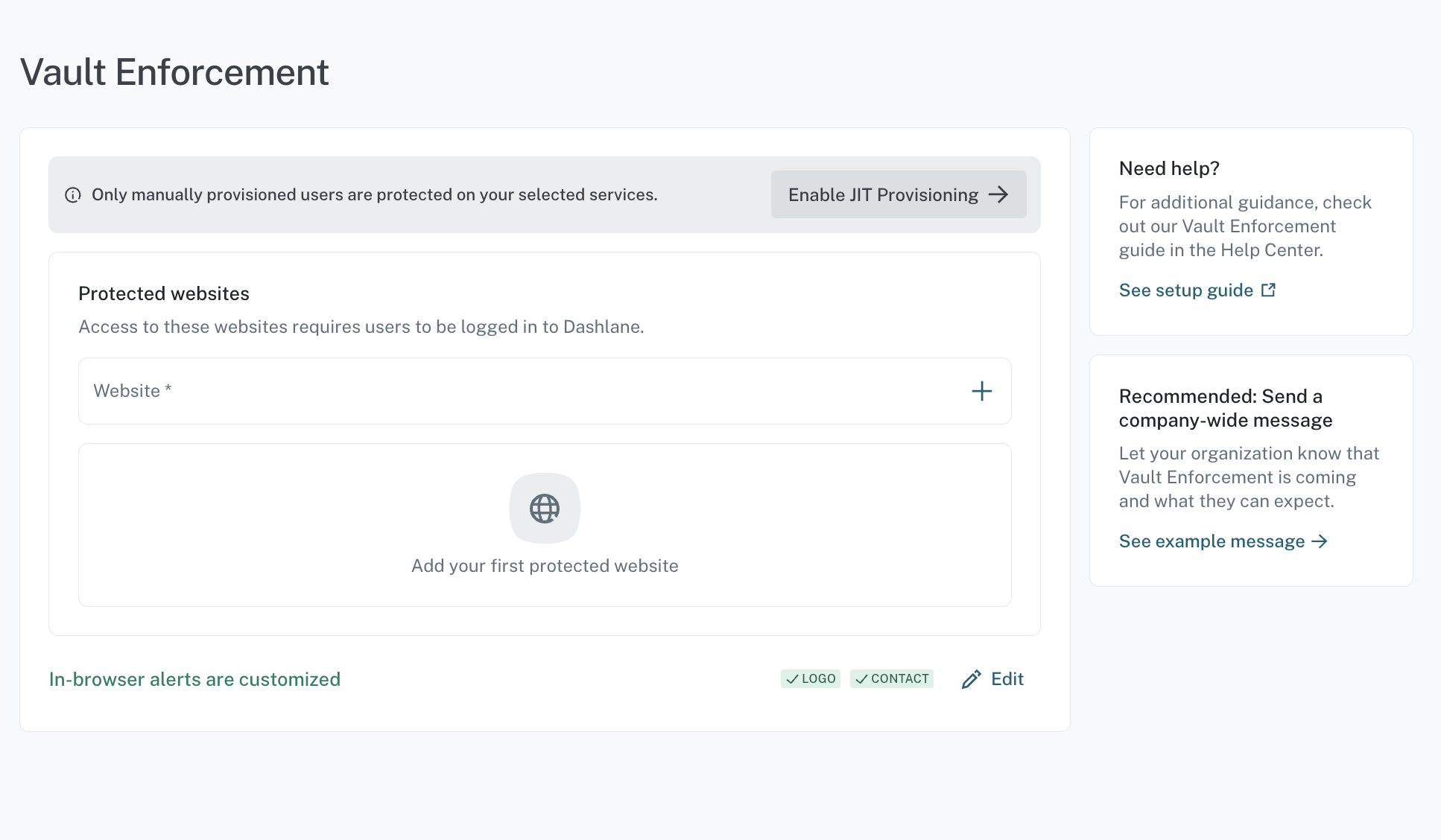Click the Vault Enforcement page heading
This screenshot has width=1441, height=840.
click(174, 72)
